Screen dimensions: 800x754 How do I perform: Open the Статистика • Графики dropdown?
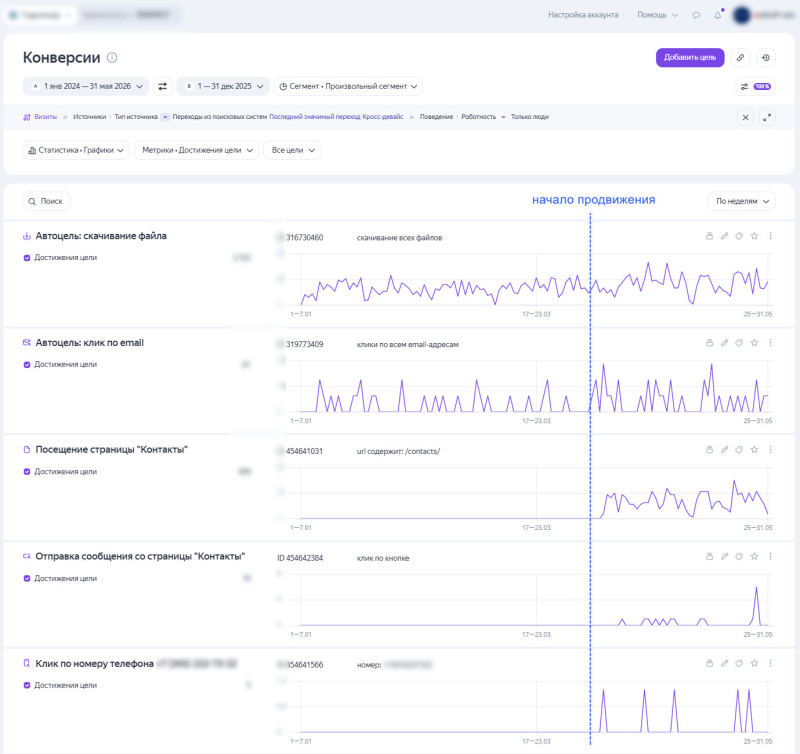(x=76, y=150)
